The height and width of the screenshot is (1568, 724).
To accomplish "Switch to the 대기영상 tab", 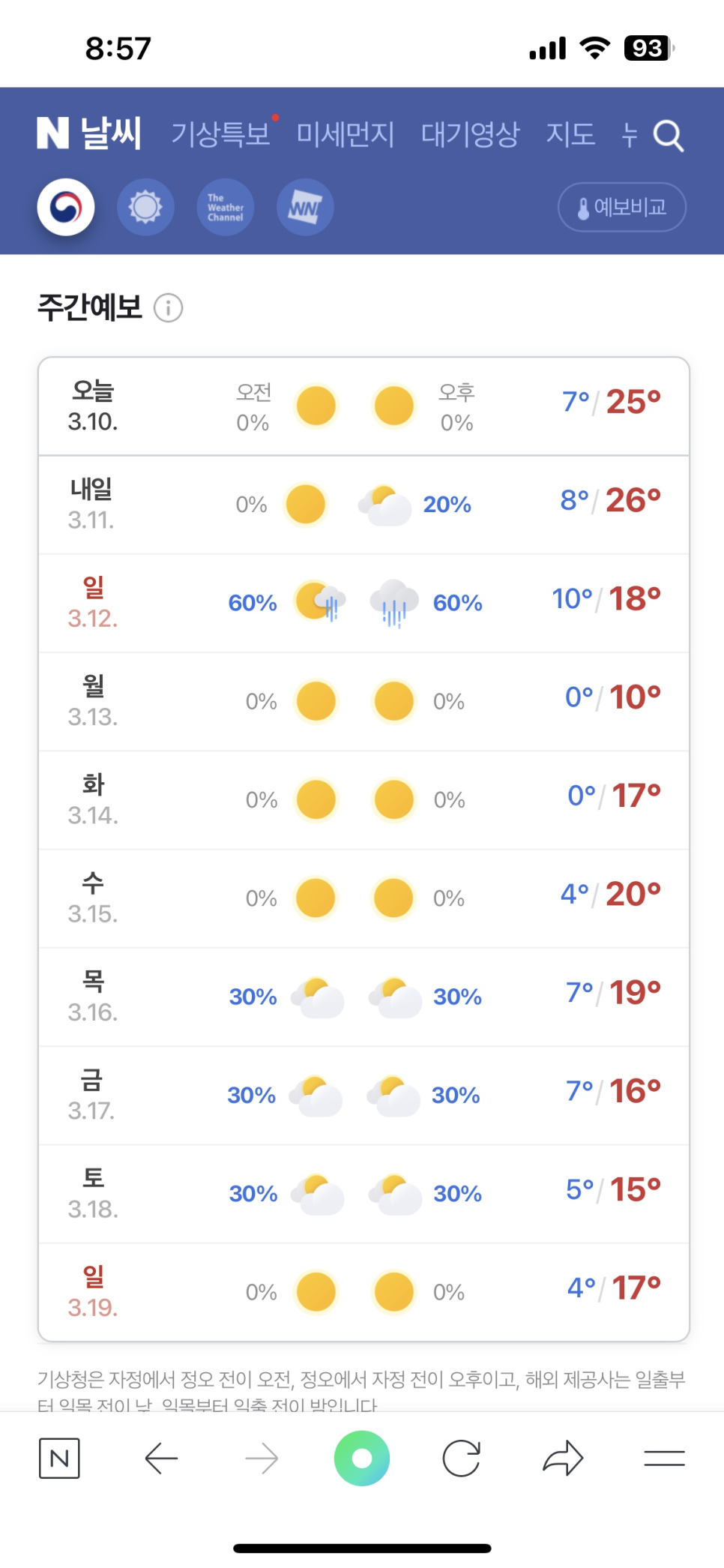I will point(470,134).
